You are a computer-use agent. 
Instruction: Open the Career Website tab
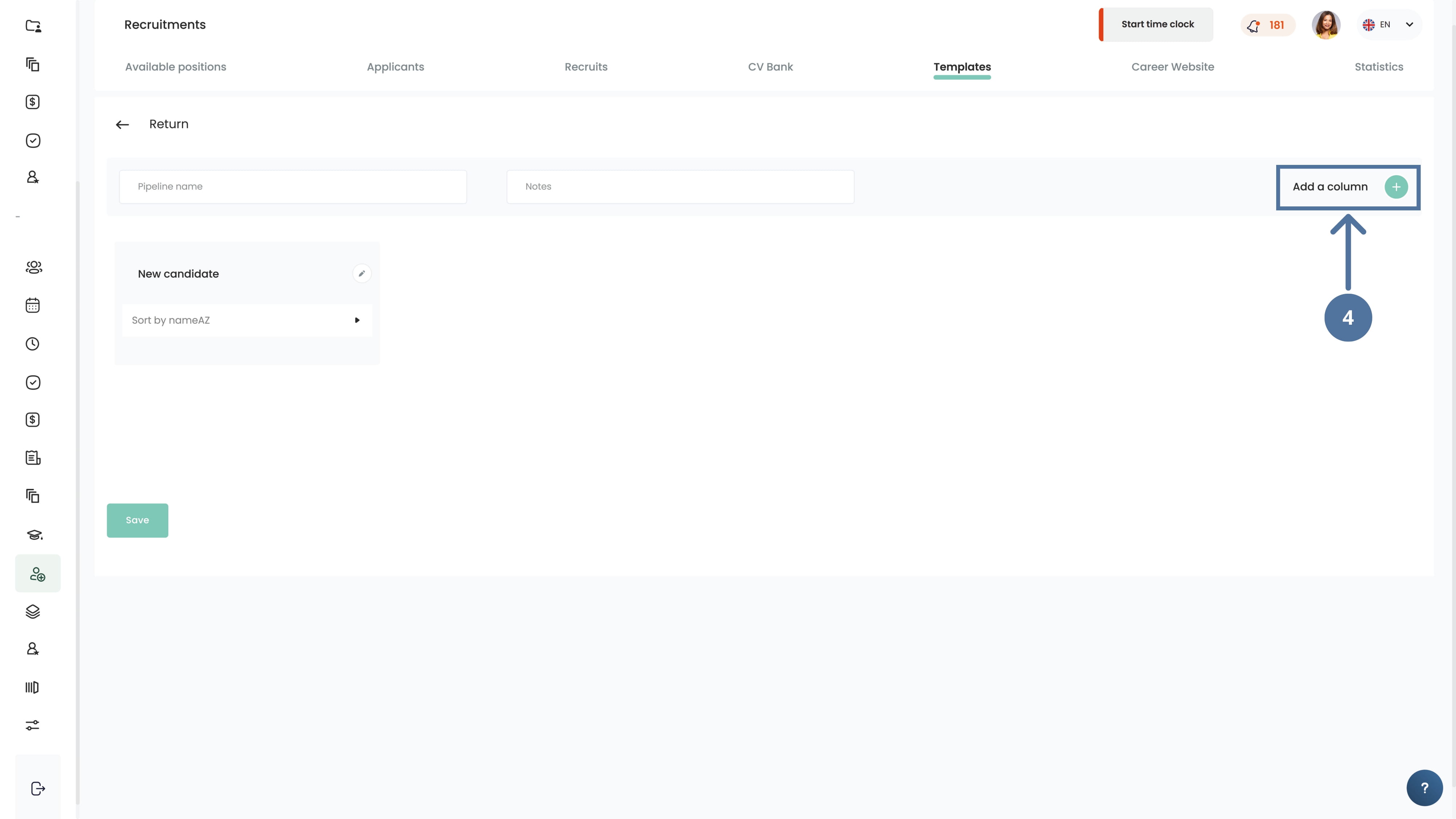click(x=1172, y=67)
